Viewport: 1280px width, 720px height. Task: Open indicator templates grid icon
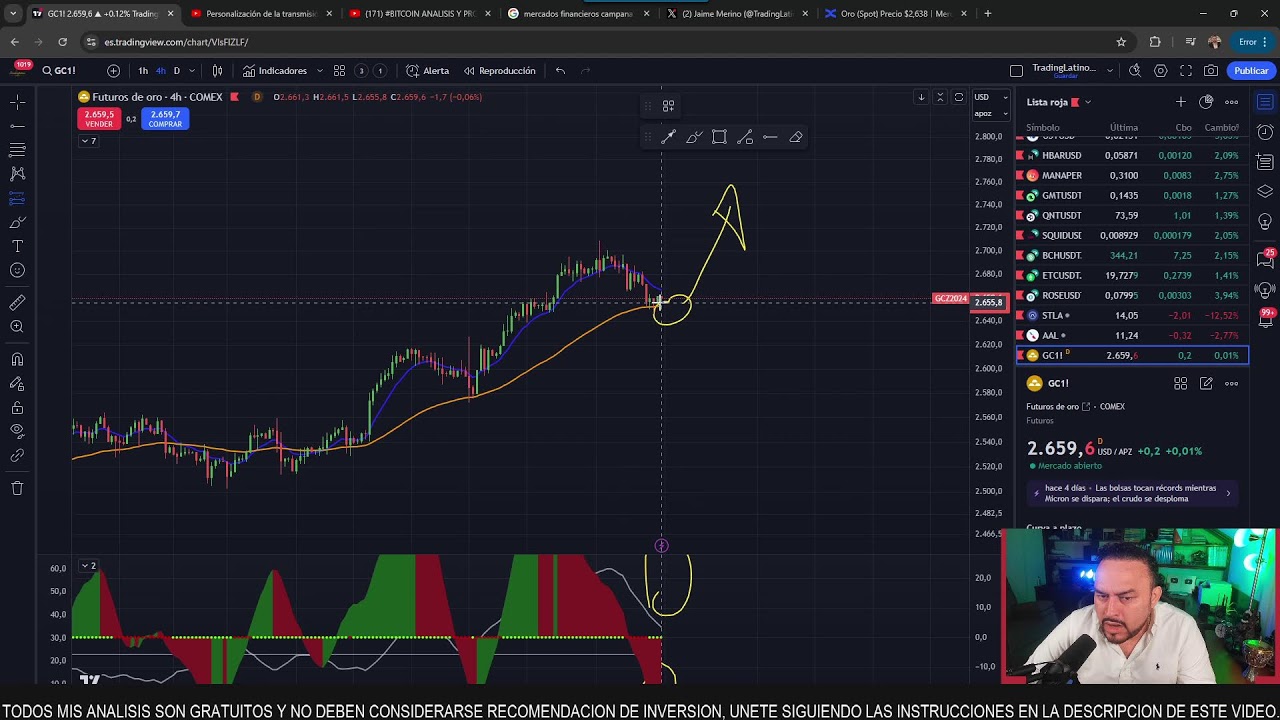pyautogui.click(x=339, y=71)
